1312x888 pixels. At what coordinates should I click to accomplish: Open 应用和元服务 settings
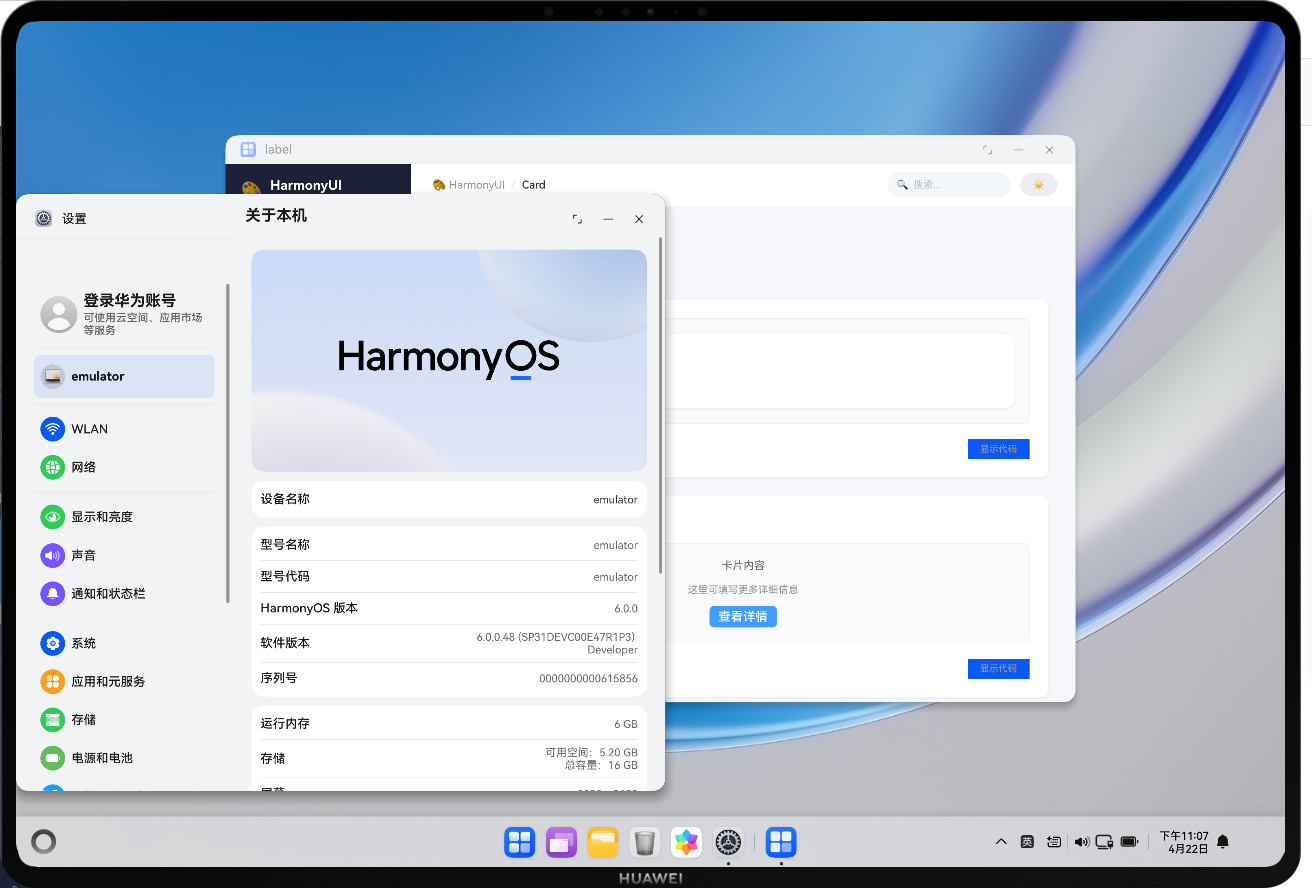pyautogui.click(x=124, y=681)
